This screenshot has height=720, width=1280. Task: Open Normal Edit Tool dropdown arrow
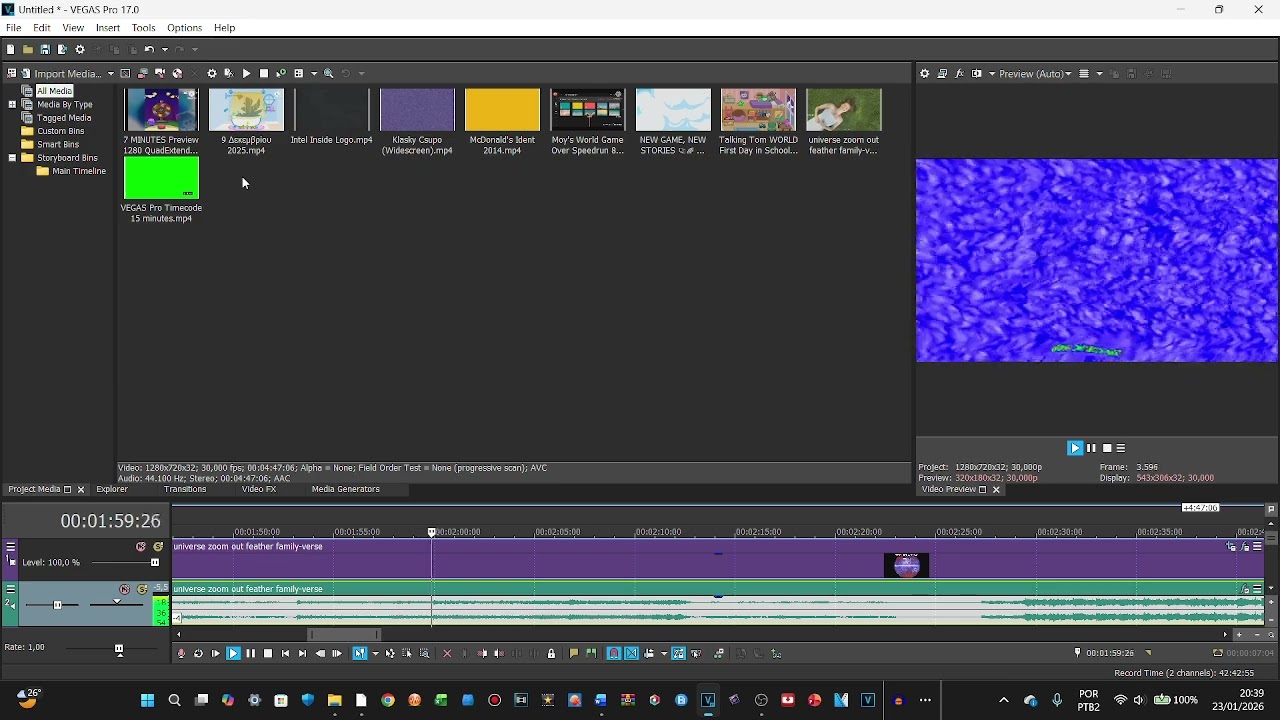tap(375, 654)
